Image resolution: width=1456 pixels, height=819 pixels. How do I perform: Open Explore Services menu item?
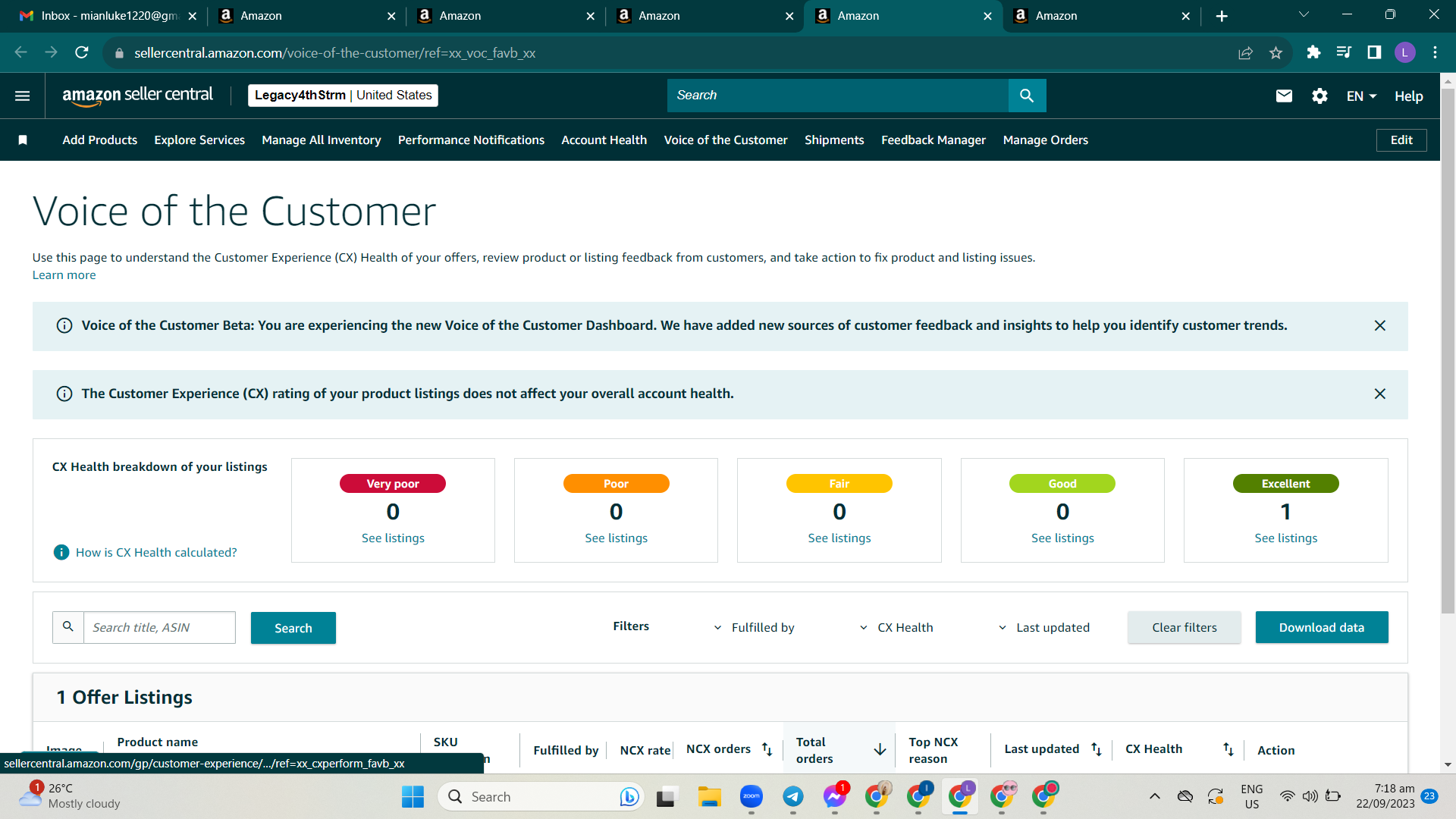pos(199,140)
